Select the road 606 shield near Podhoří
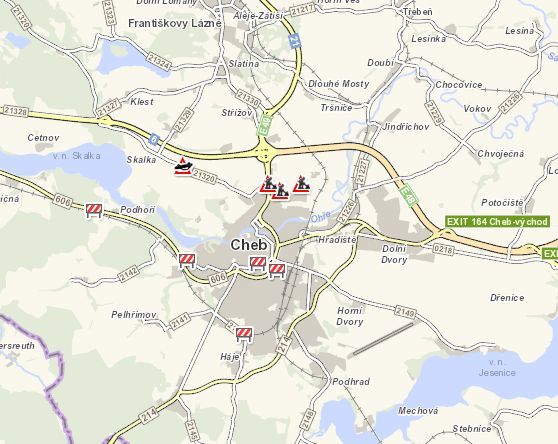The image size is (558, 444). 63,201
